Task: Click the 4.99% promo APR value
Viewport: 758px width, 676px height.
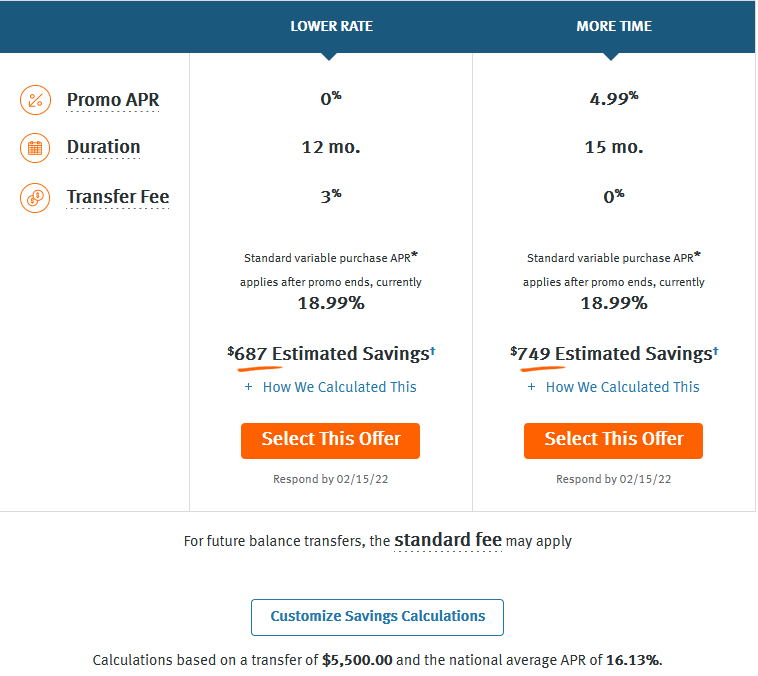Action: 614,99
